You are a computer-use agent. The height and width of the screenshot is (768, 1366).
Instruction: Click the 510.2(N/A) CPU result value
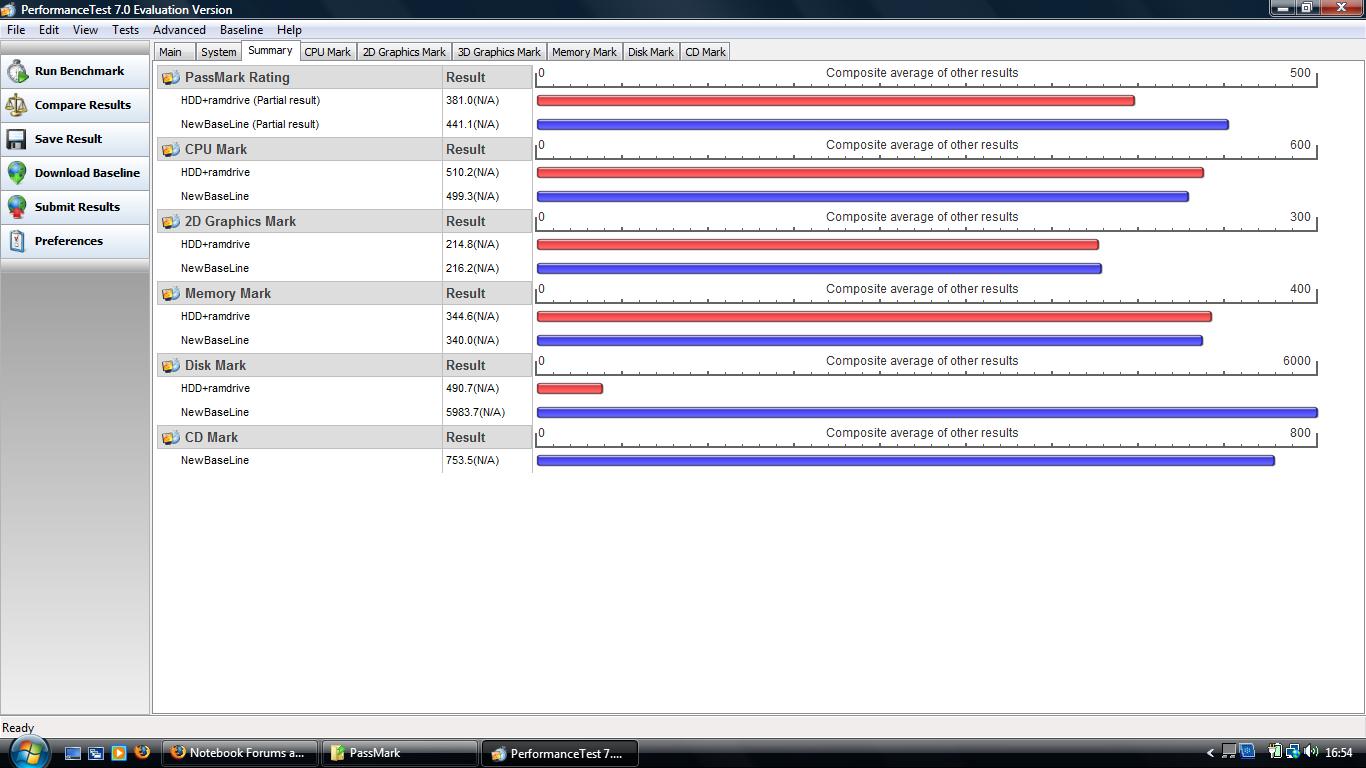(472, 172)
